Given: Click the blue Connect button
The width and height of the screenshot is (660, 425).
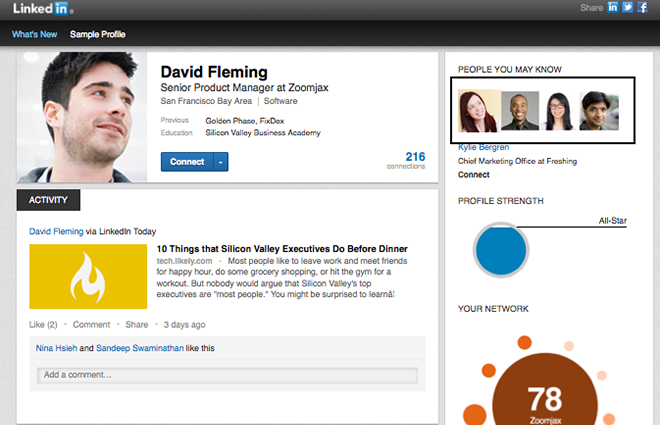Looking at the screenshot, I should pos(187,161).
